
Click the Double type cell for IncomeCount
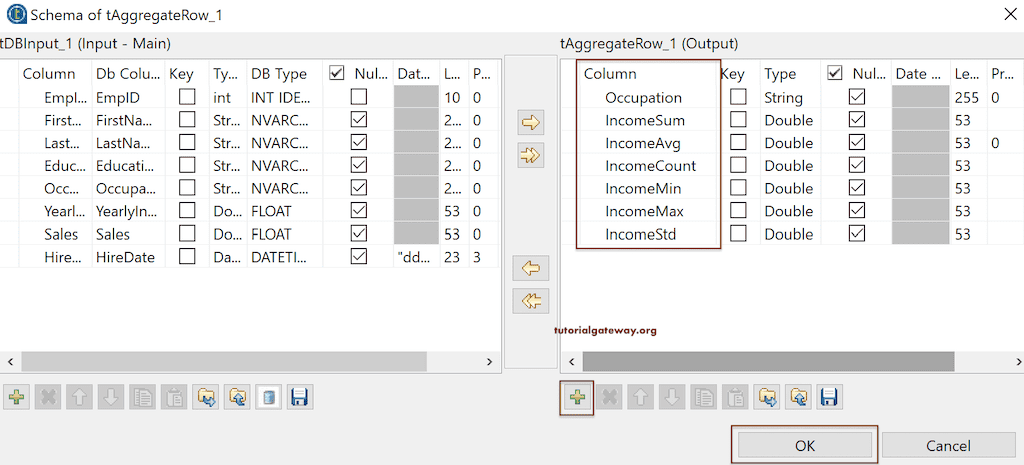point(790,166)
